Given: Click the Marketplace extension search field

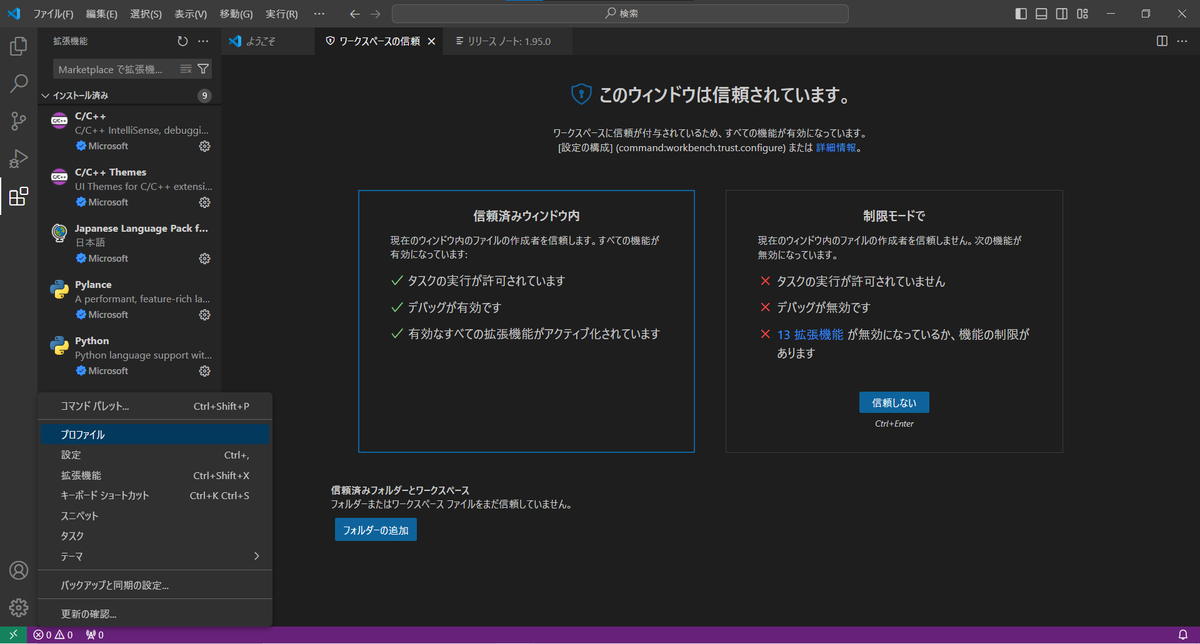Looking at the screenshot, I should pos(116,69).
